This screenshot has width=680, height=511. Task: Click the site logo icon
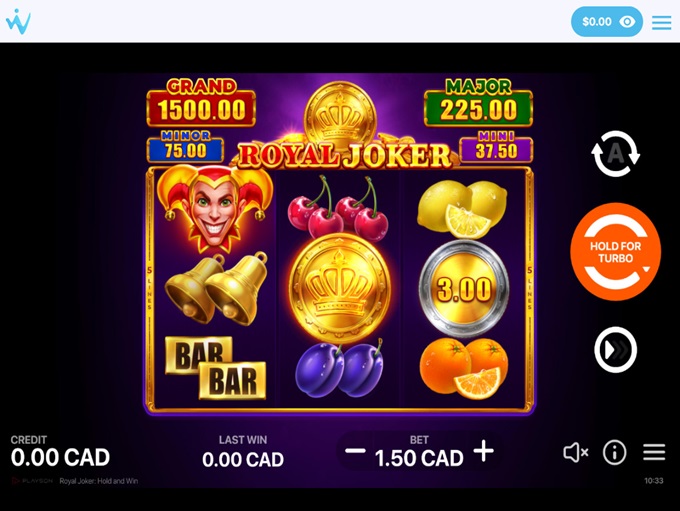(x=18, y=21)
